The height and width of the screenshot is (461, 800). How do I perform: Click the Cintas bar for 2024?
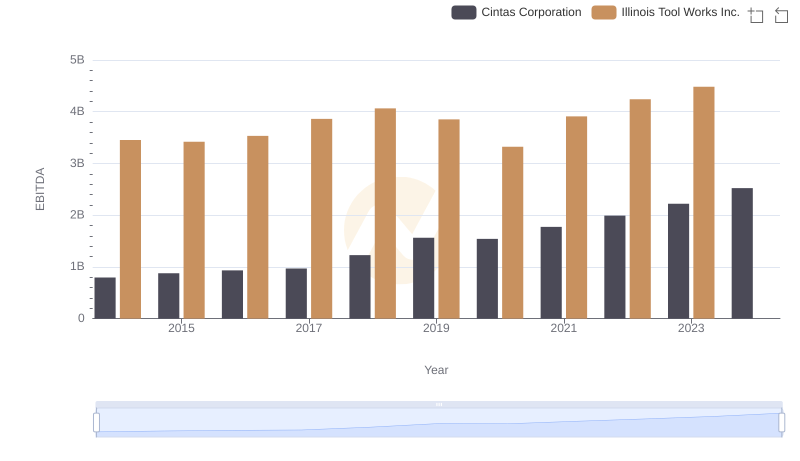tap(742, 253)
